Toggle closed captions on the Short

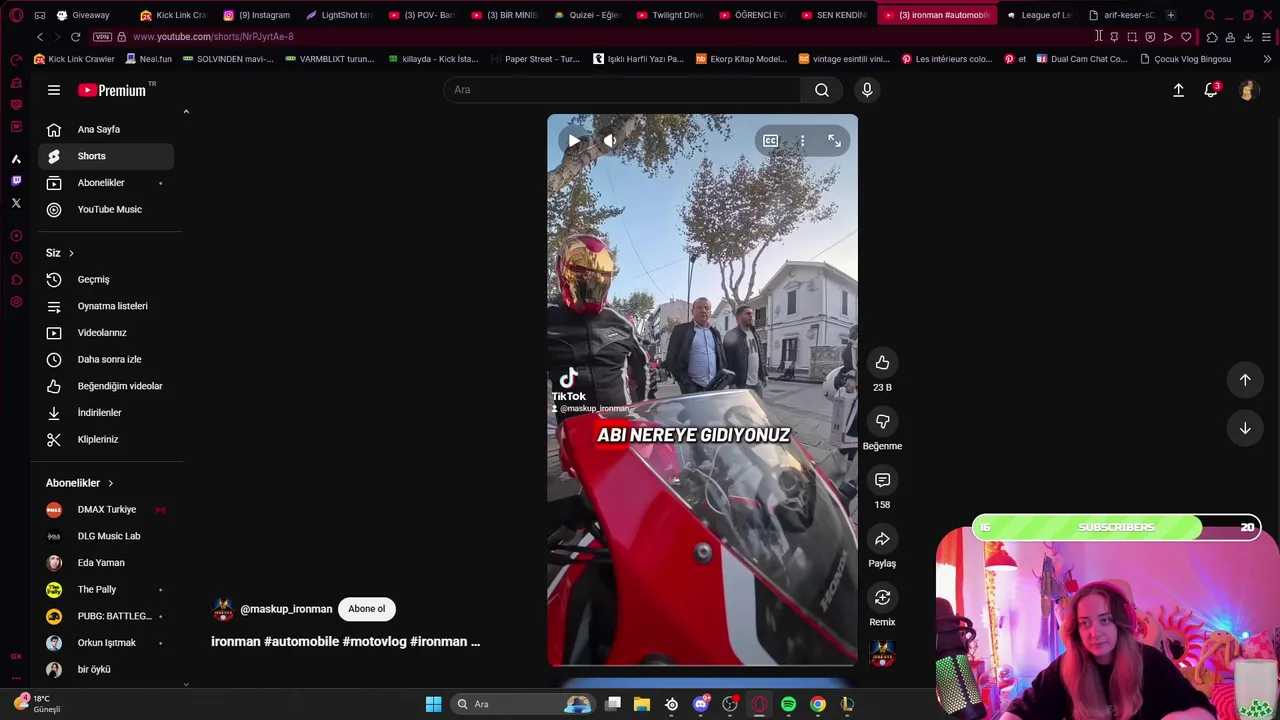click(770, 141)
